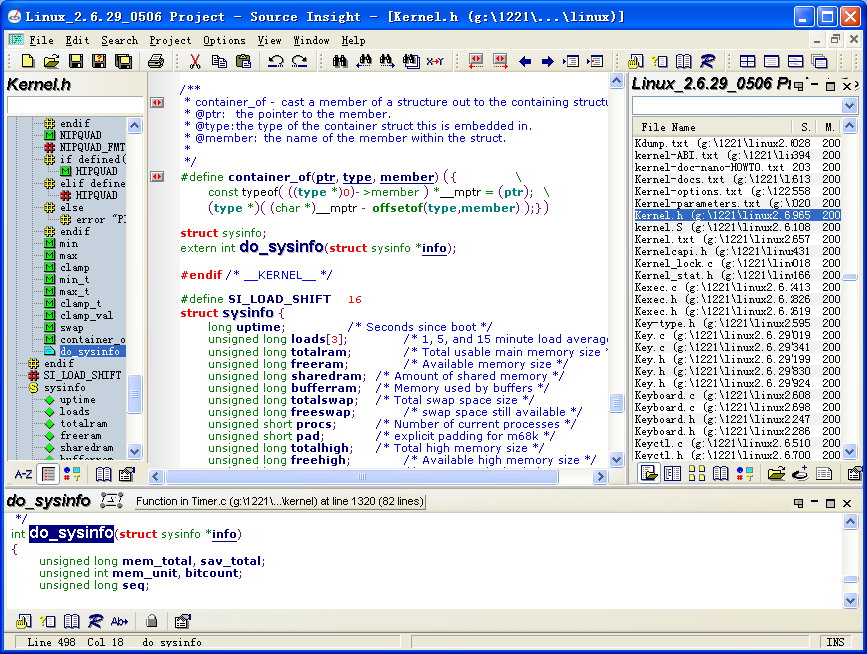Tile windows with the four-pane grid icon
This screenshot has width=867, height=654.
pos(748,61)
